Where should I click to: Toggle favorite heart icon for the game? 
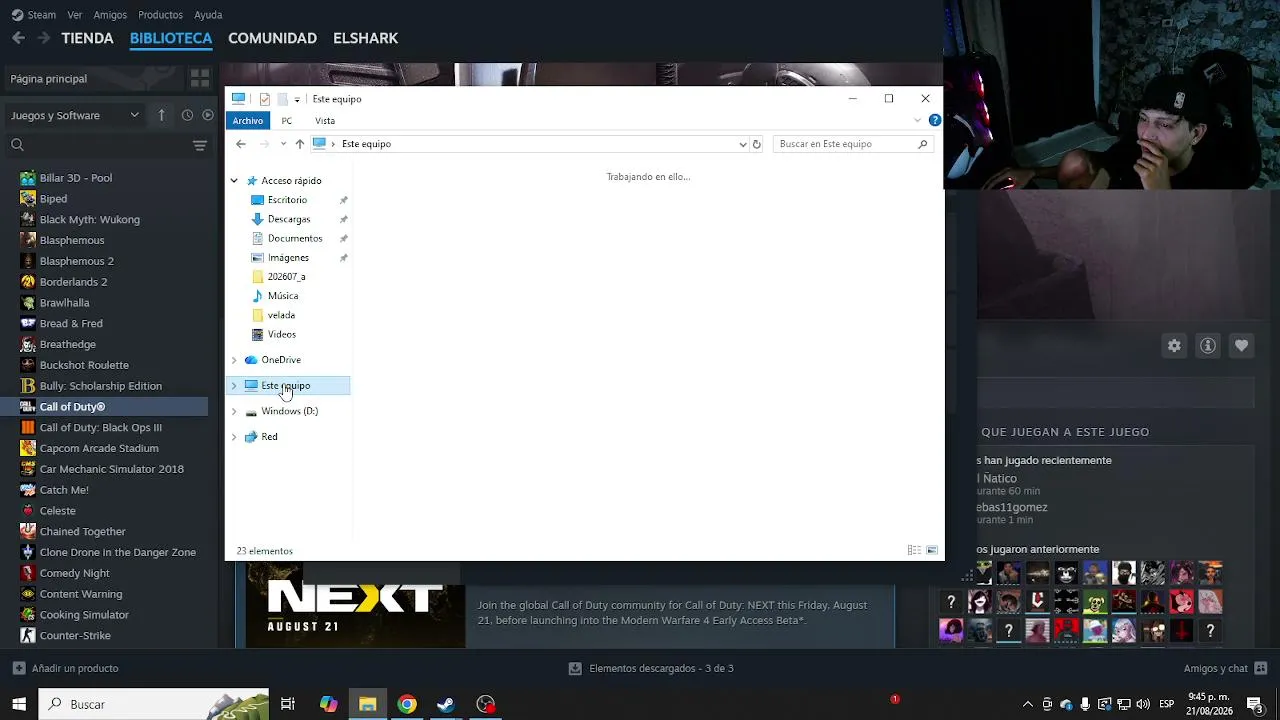coord(1241,346)
